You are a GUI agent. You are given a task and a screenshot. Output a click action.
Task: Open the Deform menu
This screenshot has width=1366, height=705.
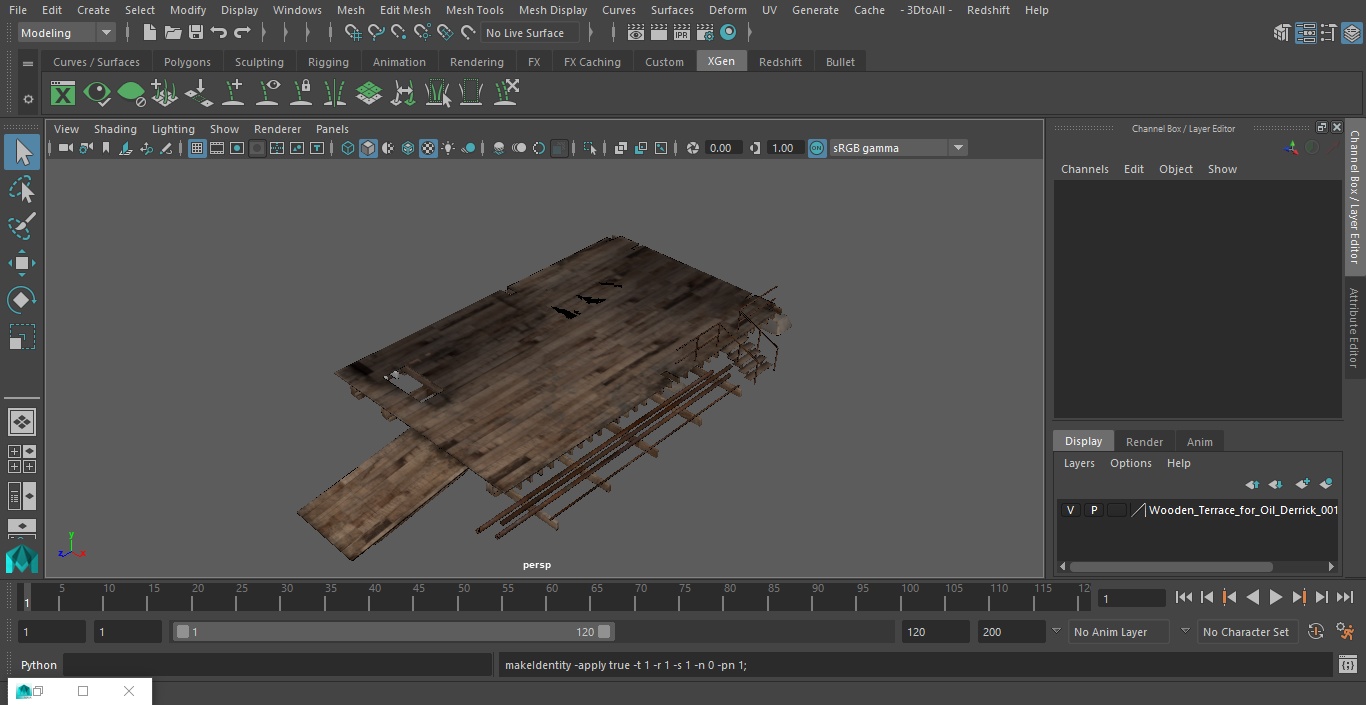pos(727,10)
